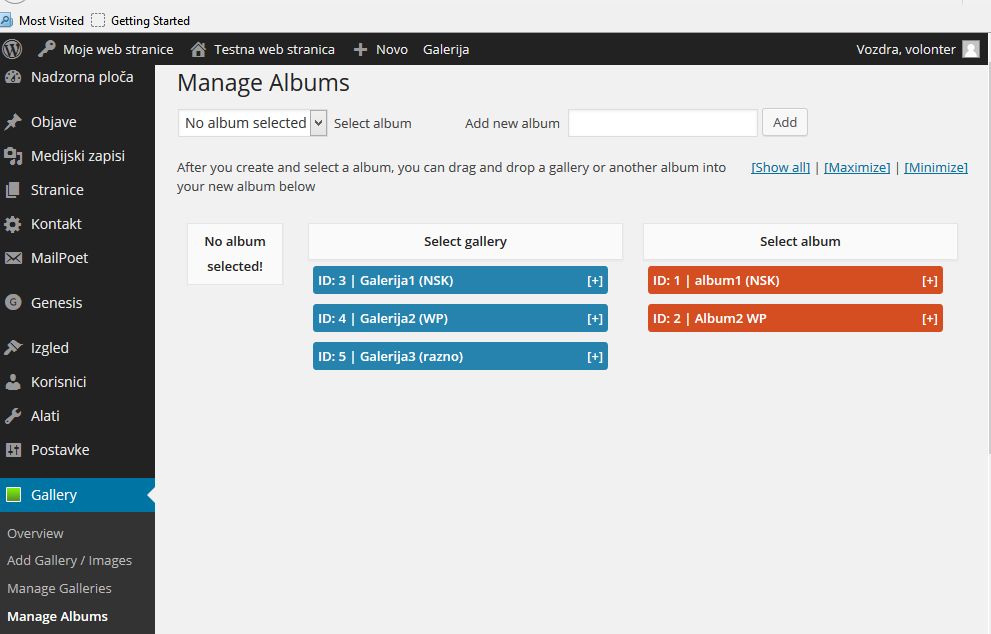Open the No album selected dropdown
Image resolution: width=991 pixels, height=634 pixels.
coord(252,123)
